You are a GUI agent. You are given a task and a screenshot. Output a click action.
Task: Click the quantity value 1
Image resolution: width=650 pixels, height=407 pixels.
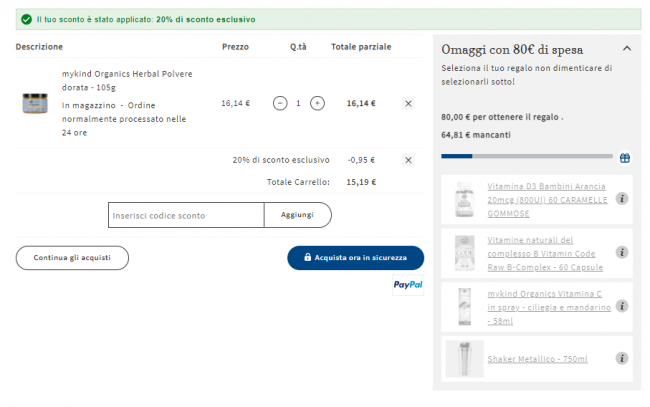coord(298,103)
